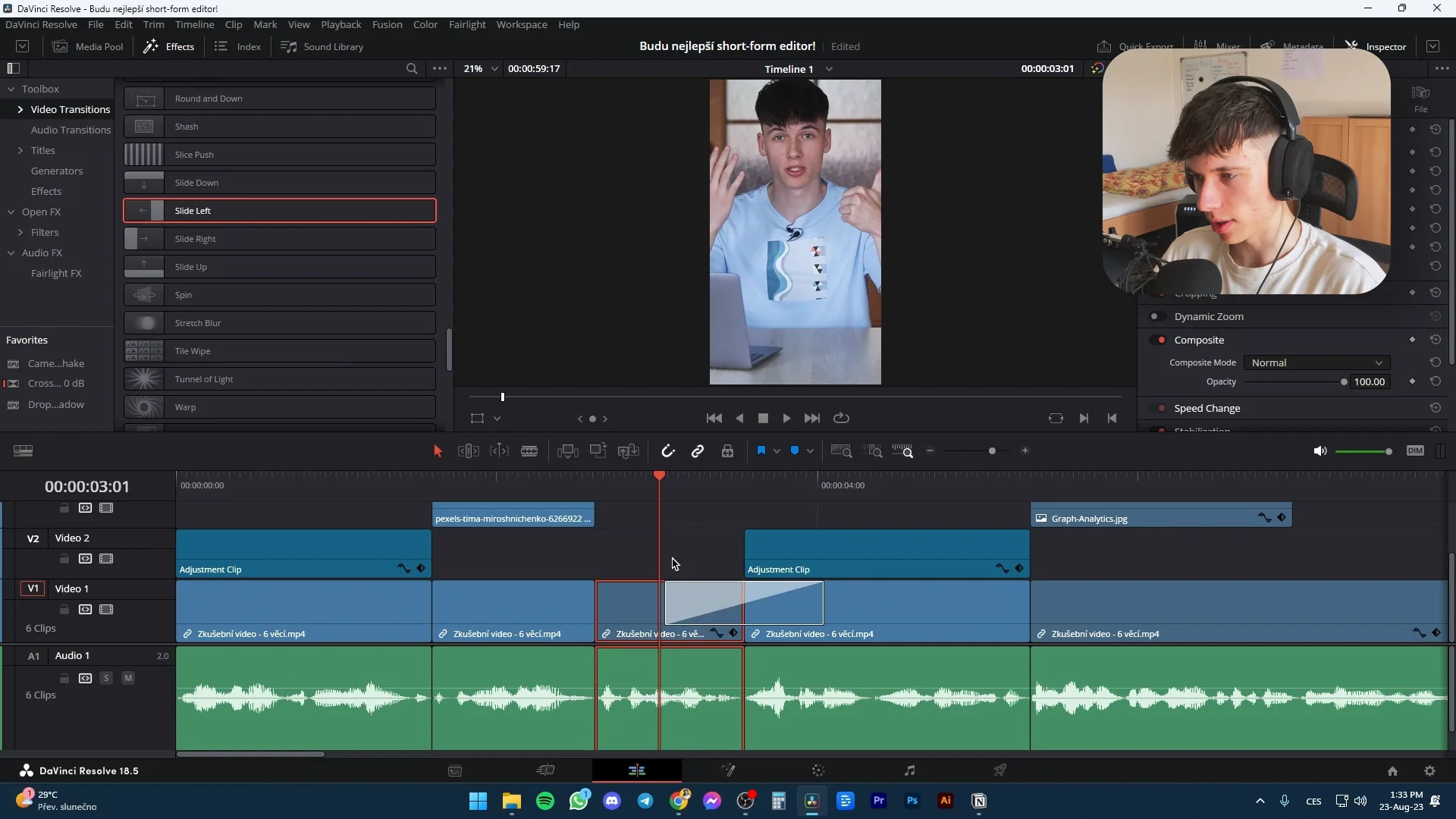Select the Blade Edit Mode tool
The height and width of the screenshot is (819, 1456).
pyautogui.click(x=529, y=451)
